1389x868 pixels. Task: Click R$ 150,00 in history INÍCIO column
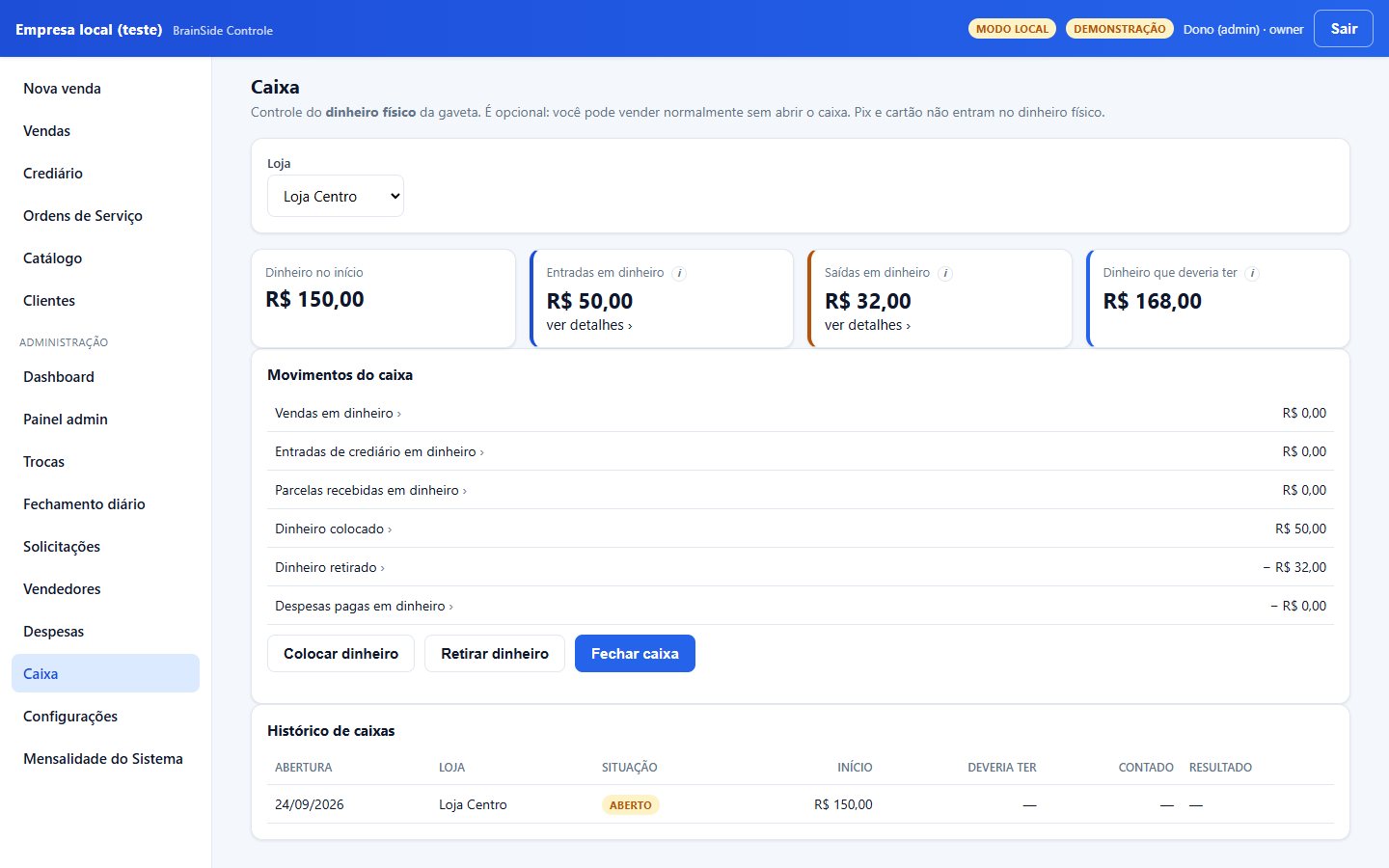pos(843,804)
